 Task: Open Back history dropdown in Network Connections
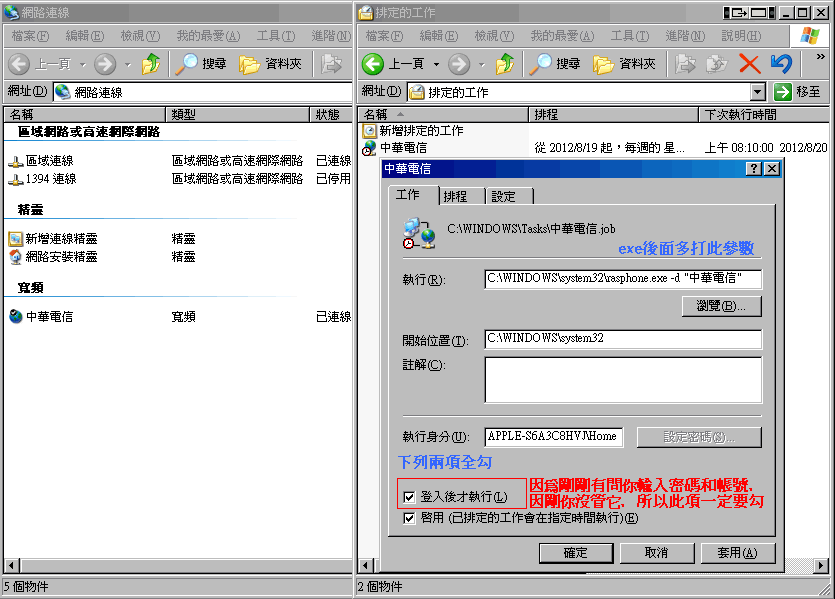coord(83,65)
